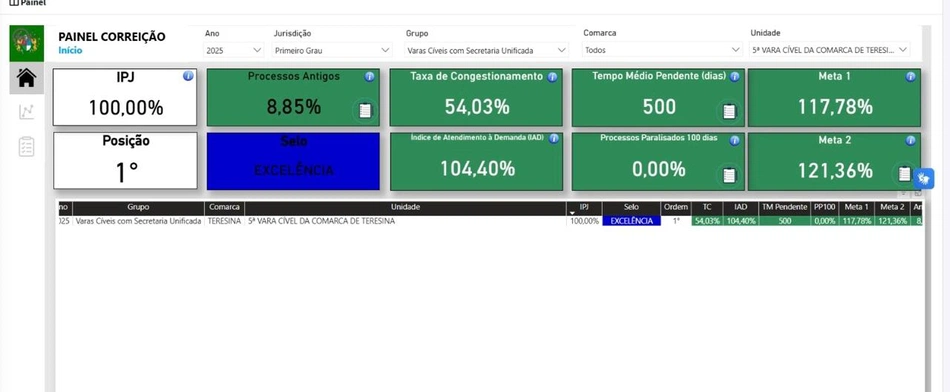Sort table by TC column header
Screen dimensions: 950x392
(706, 207)
